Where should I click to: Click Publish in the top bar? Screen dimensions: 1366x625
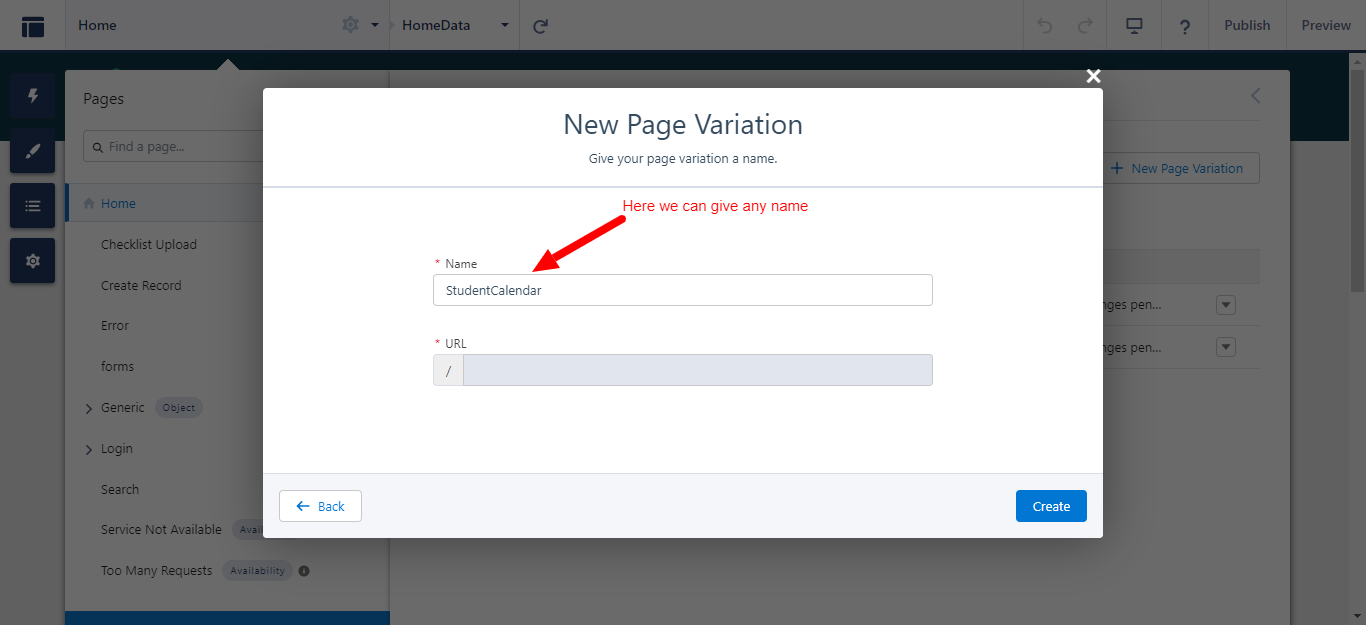(1247, 26)
